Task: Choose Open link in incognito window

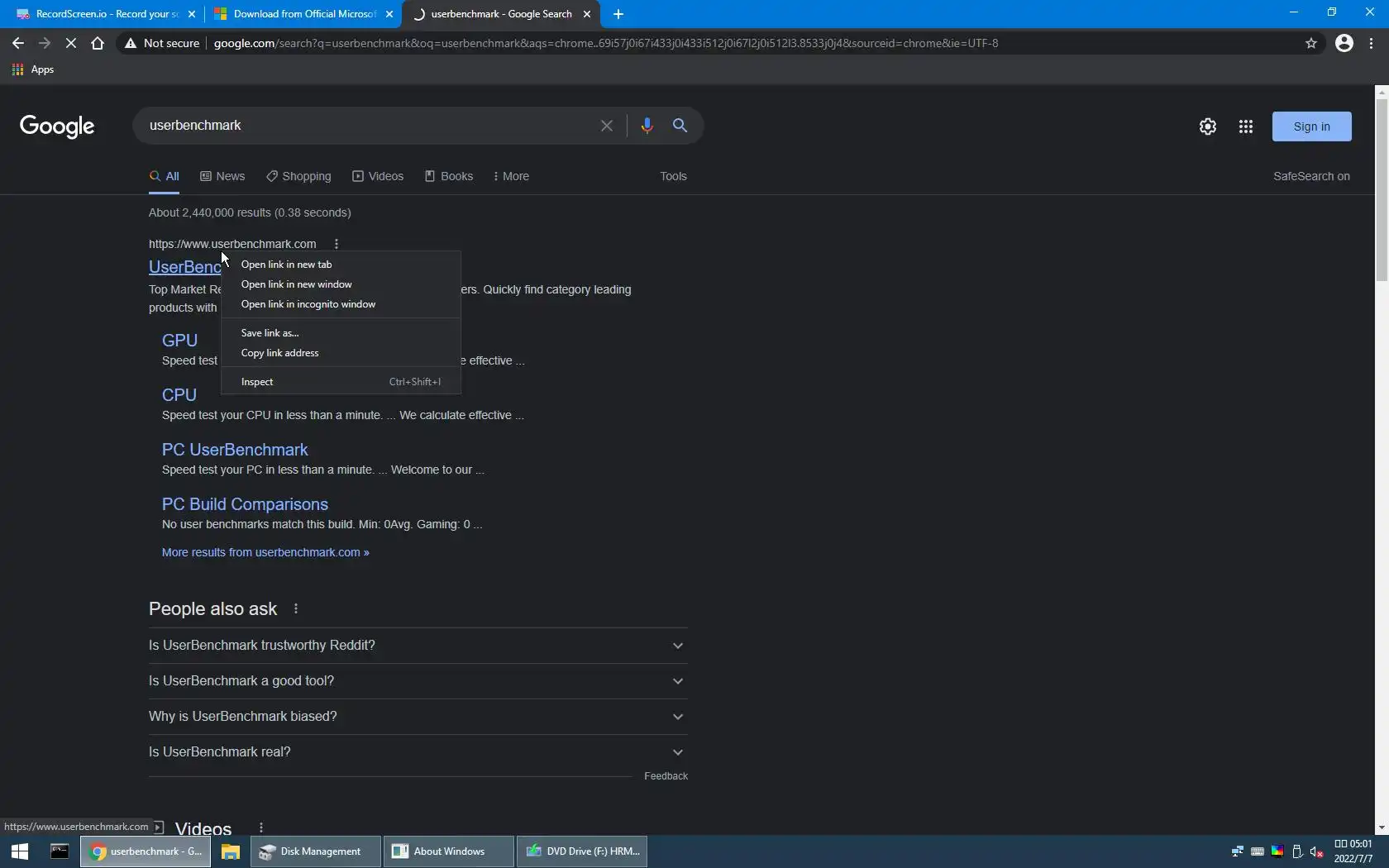Action: [341, 304]
